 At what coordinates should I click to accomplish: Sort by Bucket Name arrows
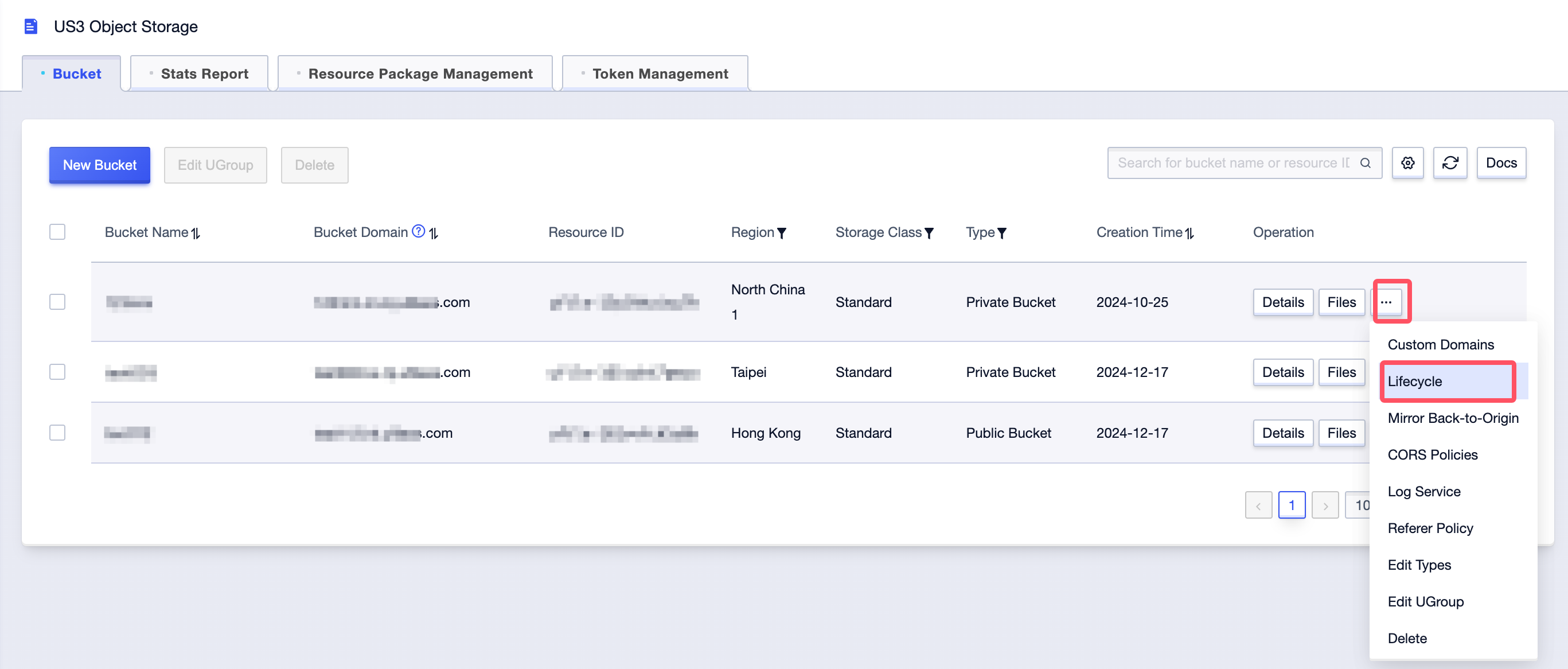(196, 232)
